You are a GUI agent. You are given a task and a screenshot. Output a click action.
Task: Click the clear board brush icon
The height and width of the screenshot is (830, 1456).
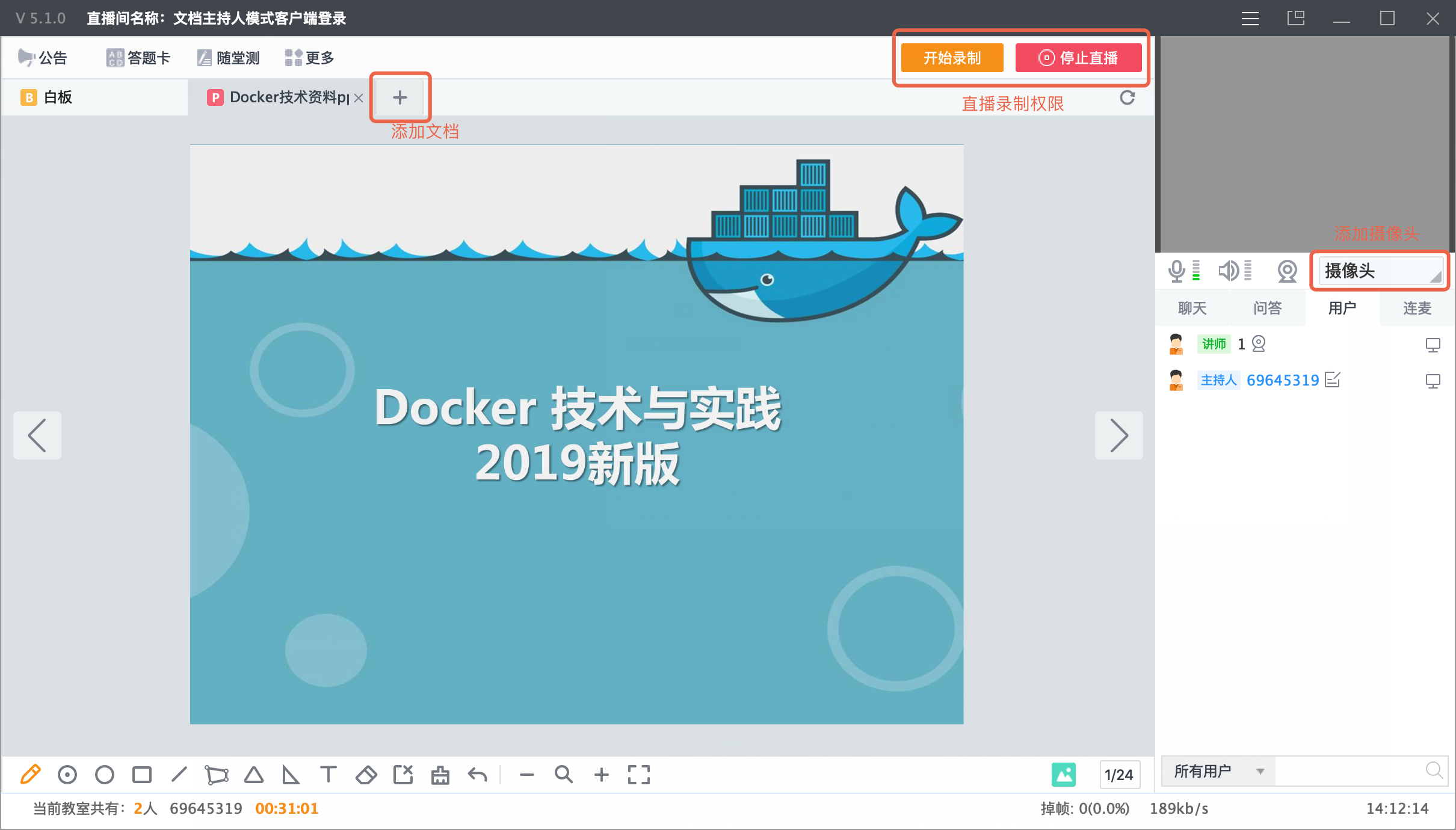point(440,775)
